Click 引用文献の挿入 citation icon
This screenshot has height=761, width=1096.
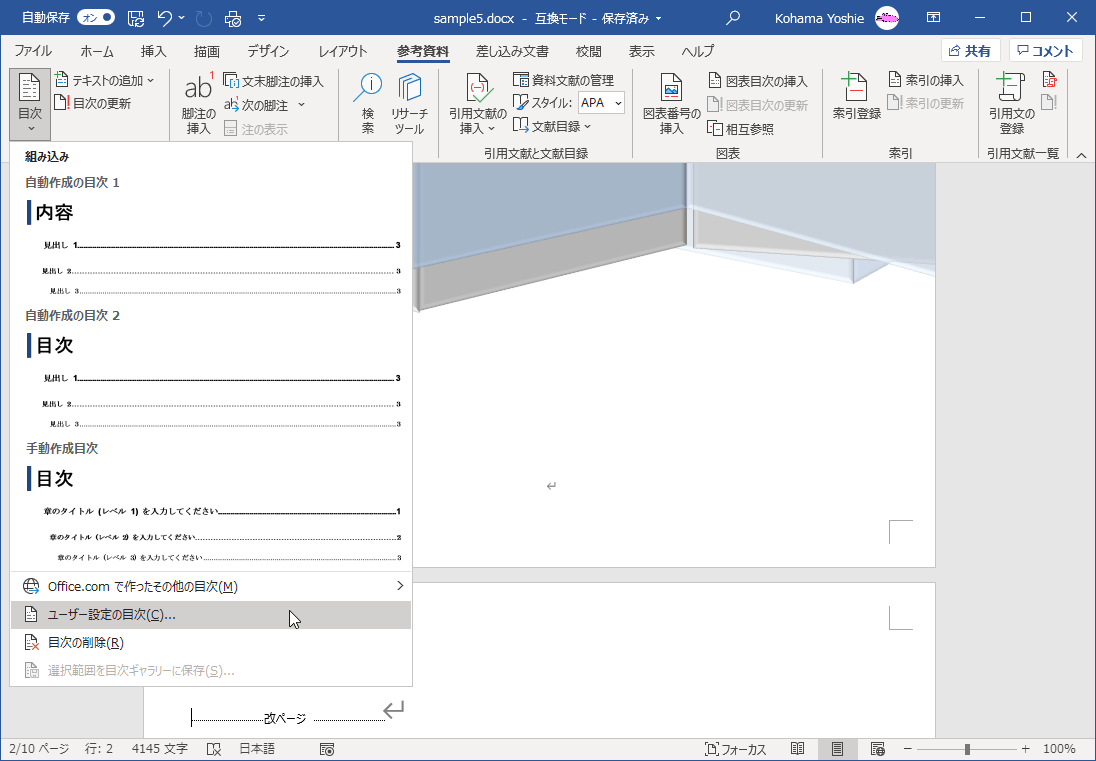(x=478, y=103)
